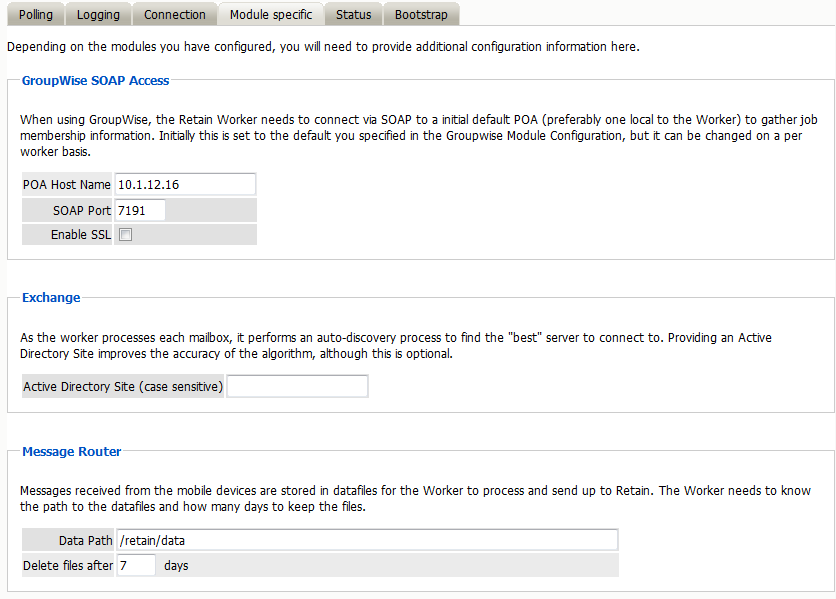Click the Active Directory Site text box
Screen dimensions: 836x599
297,386
